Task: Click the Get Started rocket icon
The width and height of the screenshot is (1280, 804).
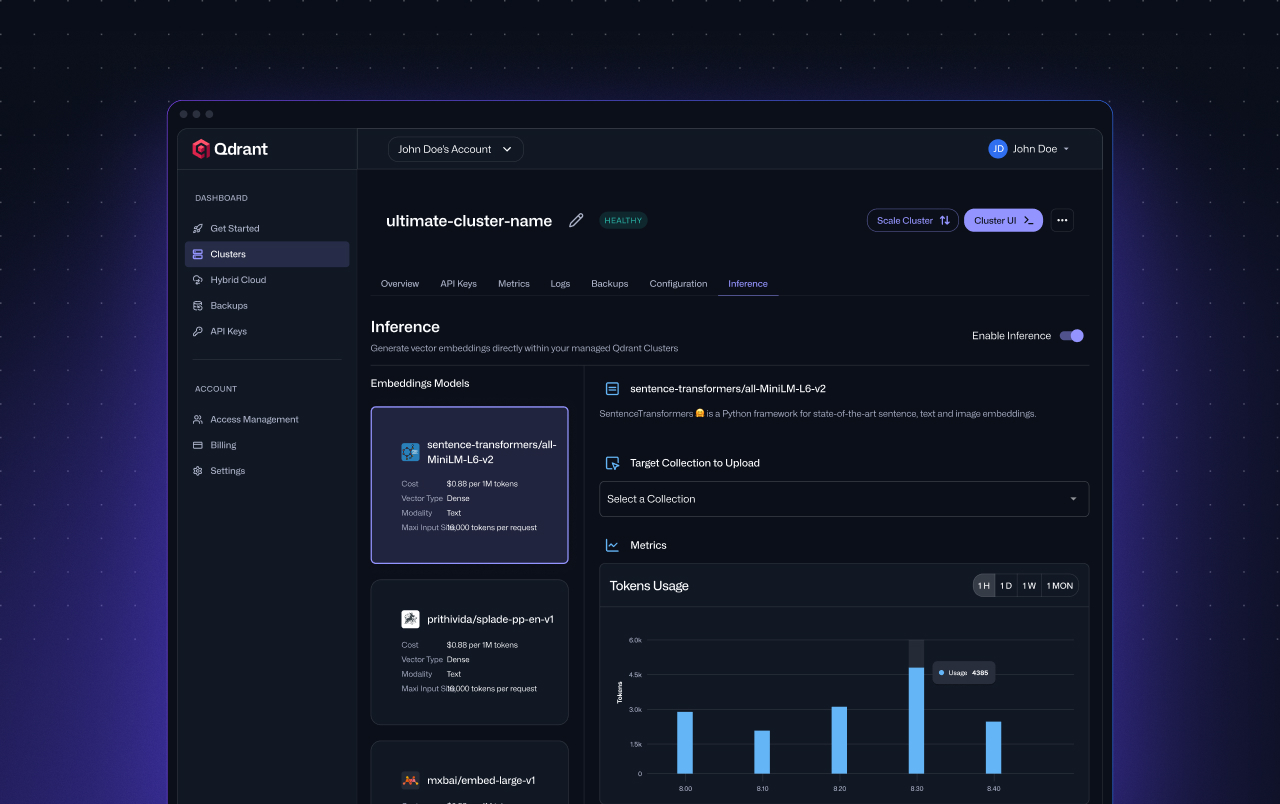Action: click(198, 229)
